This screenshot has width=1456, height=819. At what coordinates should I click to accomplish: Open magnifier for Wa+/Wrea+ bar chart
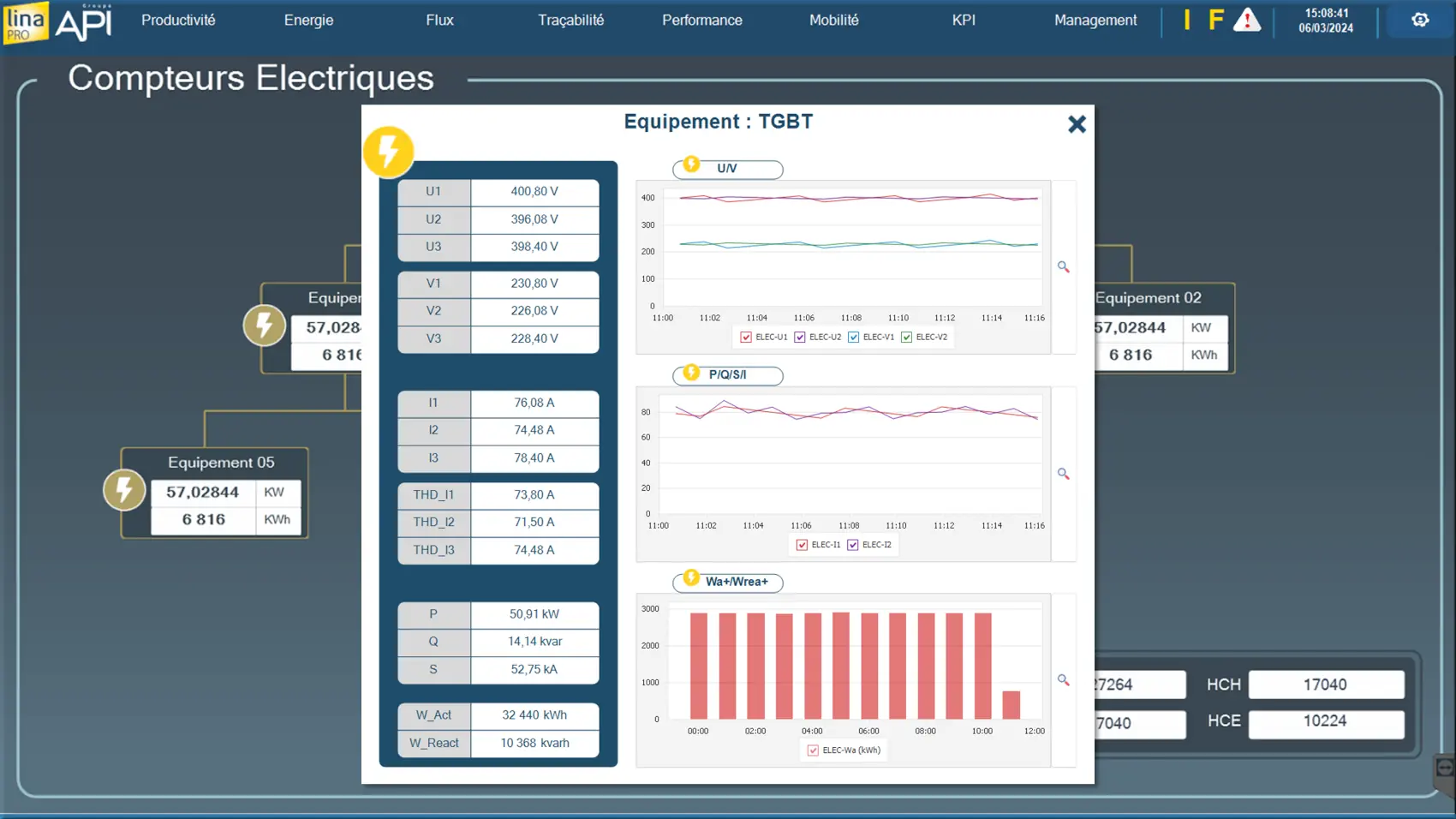tap(1063, 680)
